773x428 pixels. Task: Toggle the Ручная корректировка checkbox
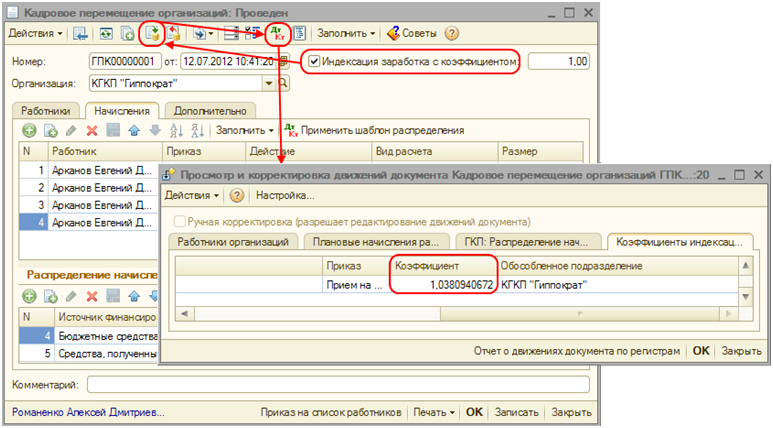[x=181, y=221]
